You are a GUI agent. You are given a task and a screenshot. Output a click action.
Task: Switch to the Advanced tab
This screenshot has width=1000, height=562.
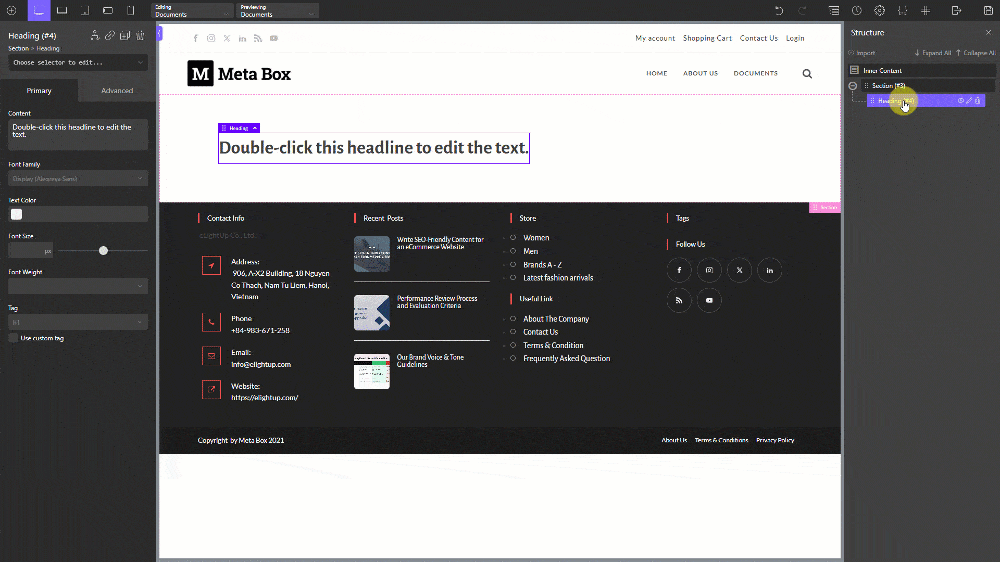pos(117,91)
